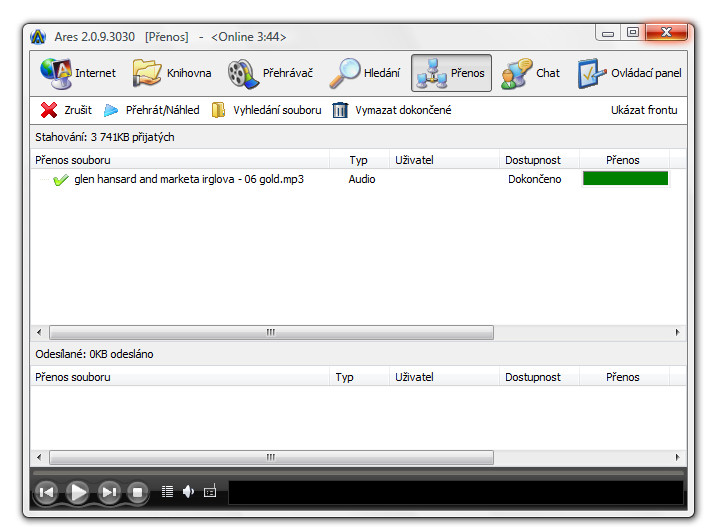Click the Přenos network computers icon
This screenshot has height=529, width=709.
click(x=431, y=73)
